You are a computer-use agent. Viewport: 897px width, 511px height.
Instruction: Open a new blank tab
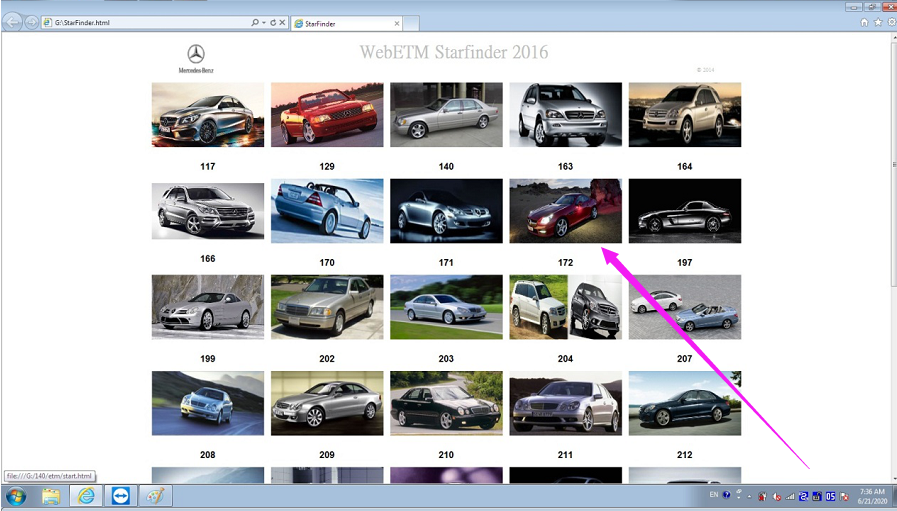click(411, 23)
